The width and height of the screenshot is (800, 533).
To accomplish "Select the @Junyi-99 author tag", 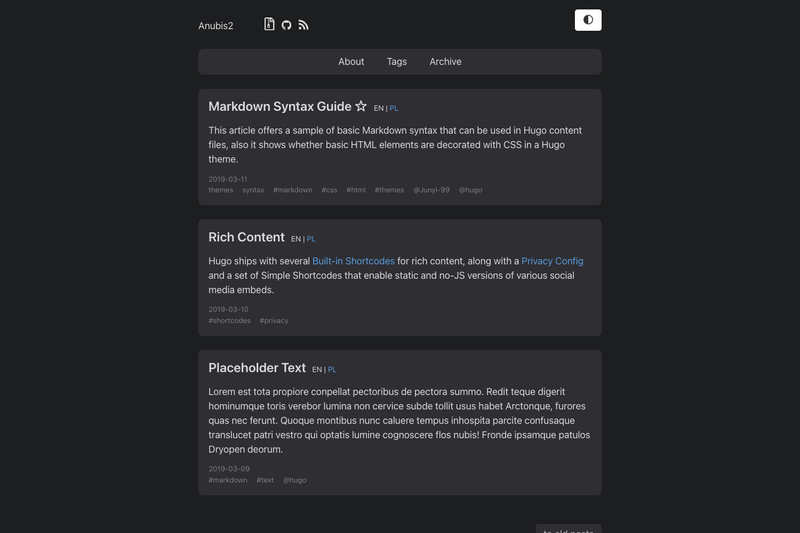I will click(431, 190).
